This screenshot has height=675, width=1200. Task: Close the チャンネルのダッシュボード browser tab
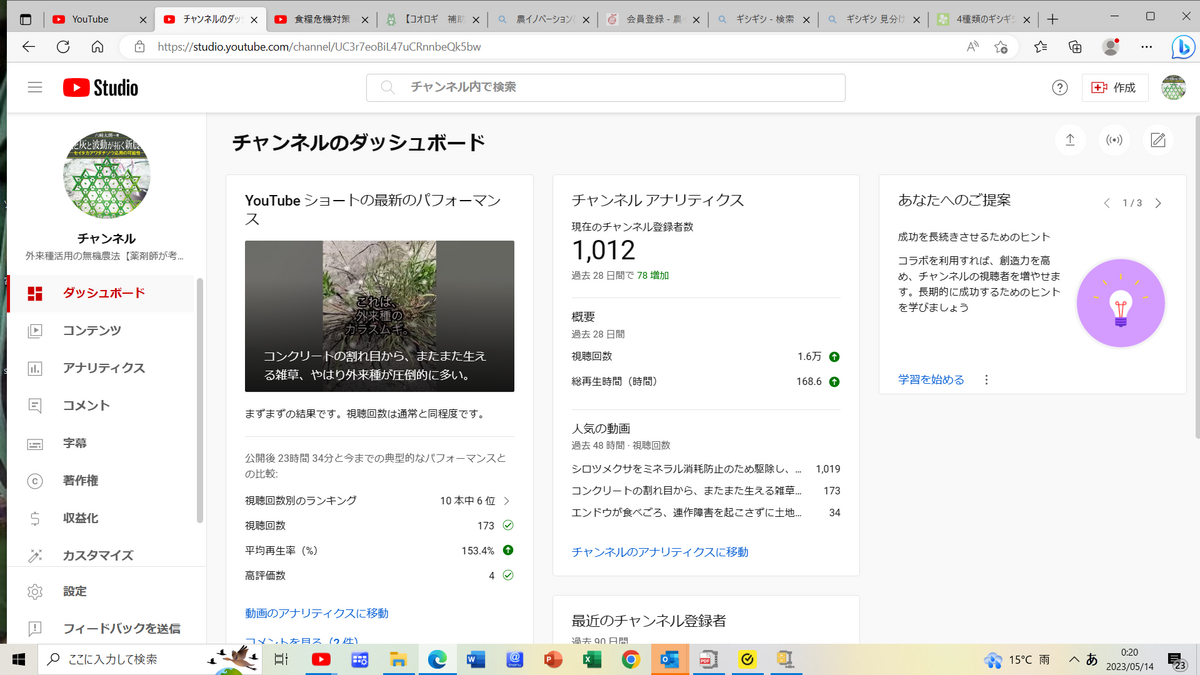(x=252, y=19)
